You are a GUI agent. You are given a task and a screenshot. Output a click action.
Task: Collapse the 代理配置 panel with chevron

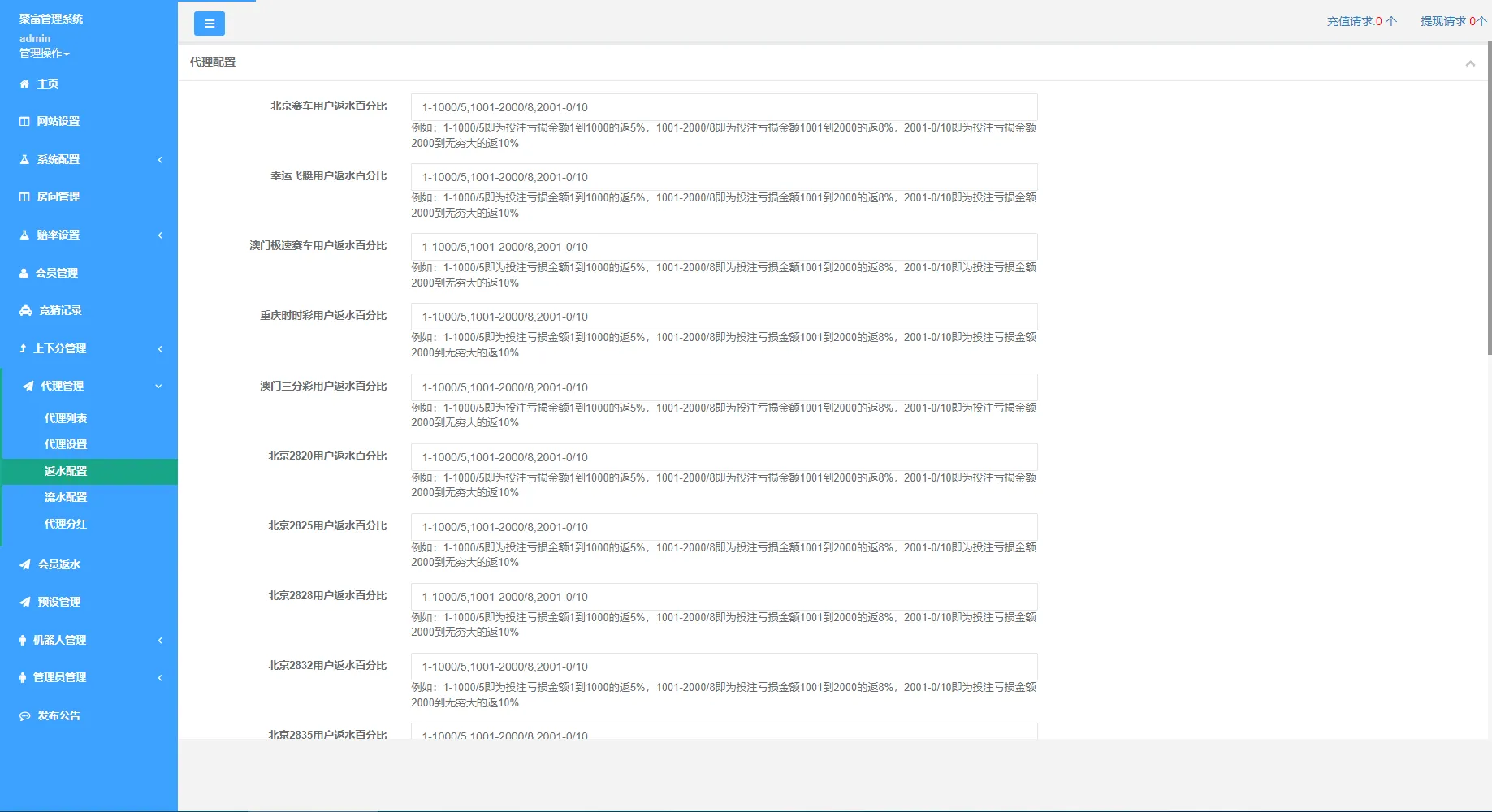(1469, 63)
